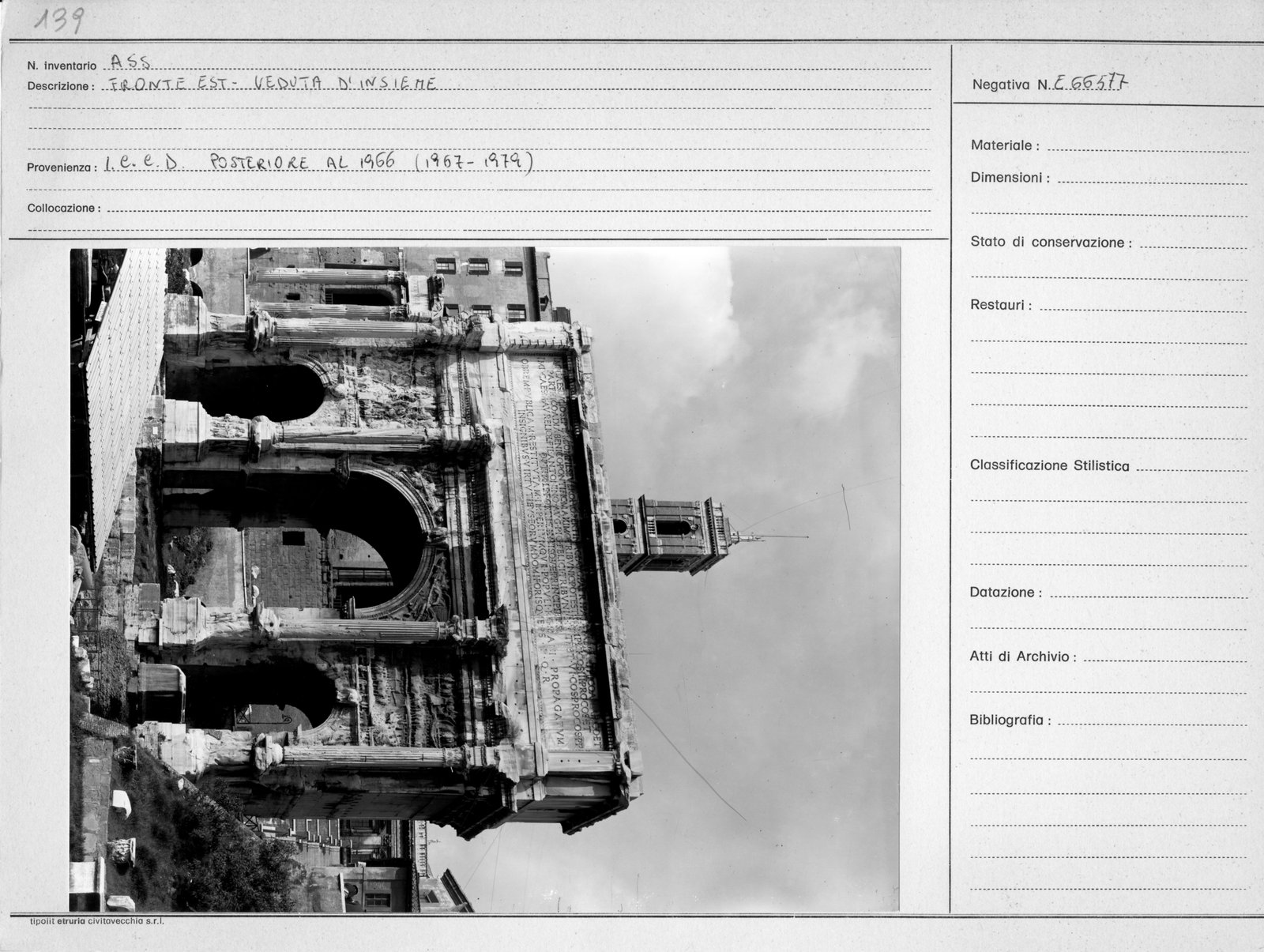Select the 'N. inventario' label
The width and height of the screenshot is (1264, 952).
coord(62,66)
